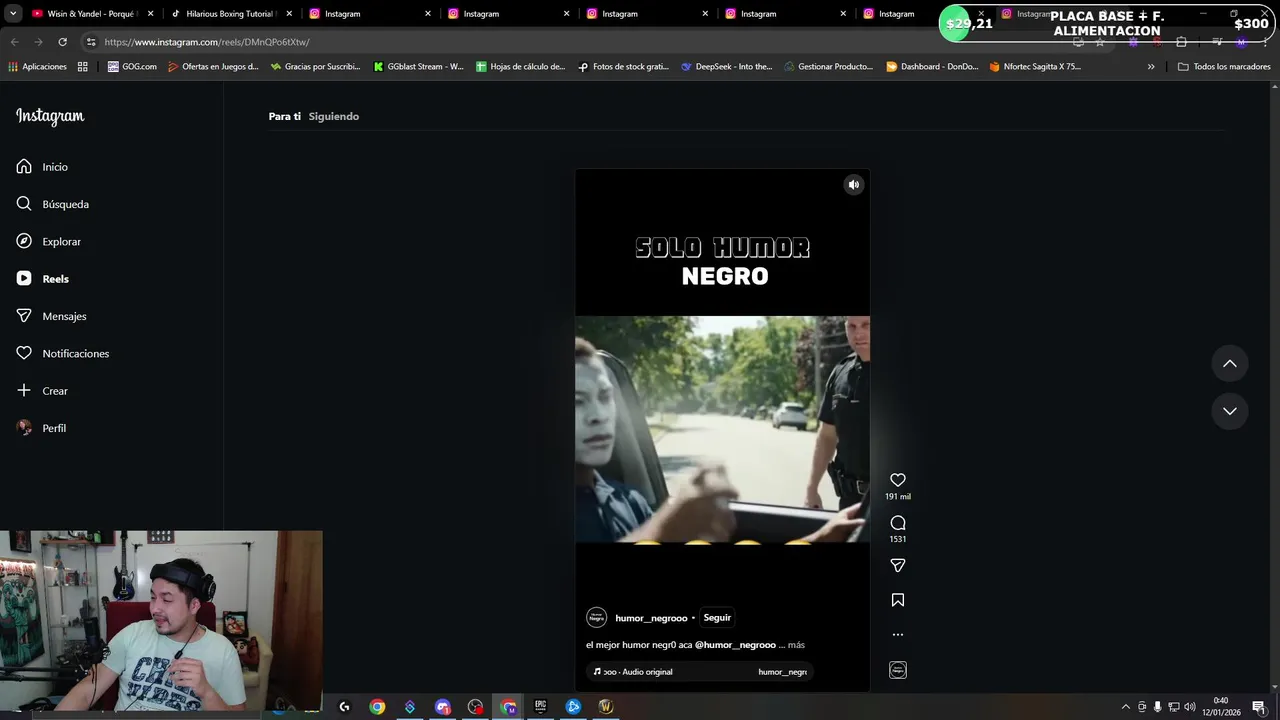
Task: Go to the next reel down arrow
Action: (x=1230, y=411)
